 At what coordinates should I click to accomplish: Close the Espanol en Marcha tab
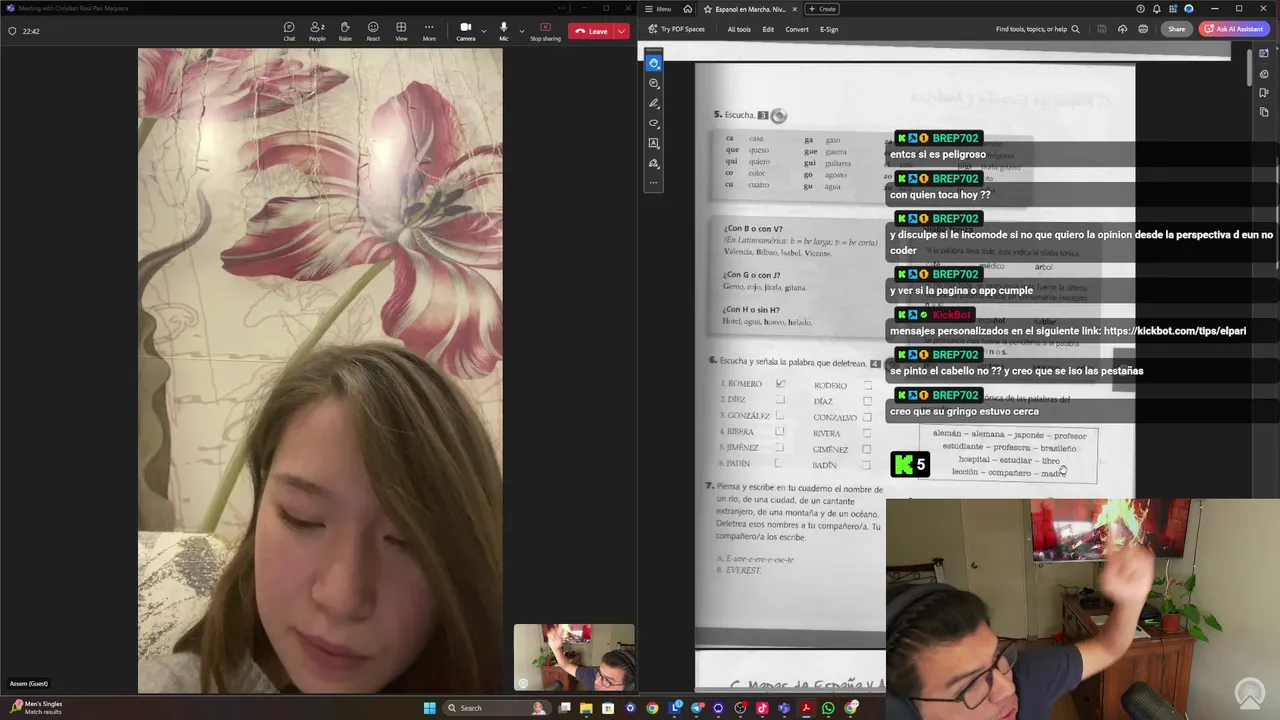[796, 9]
